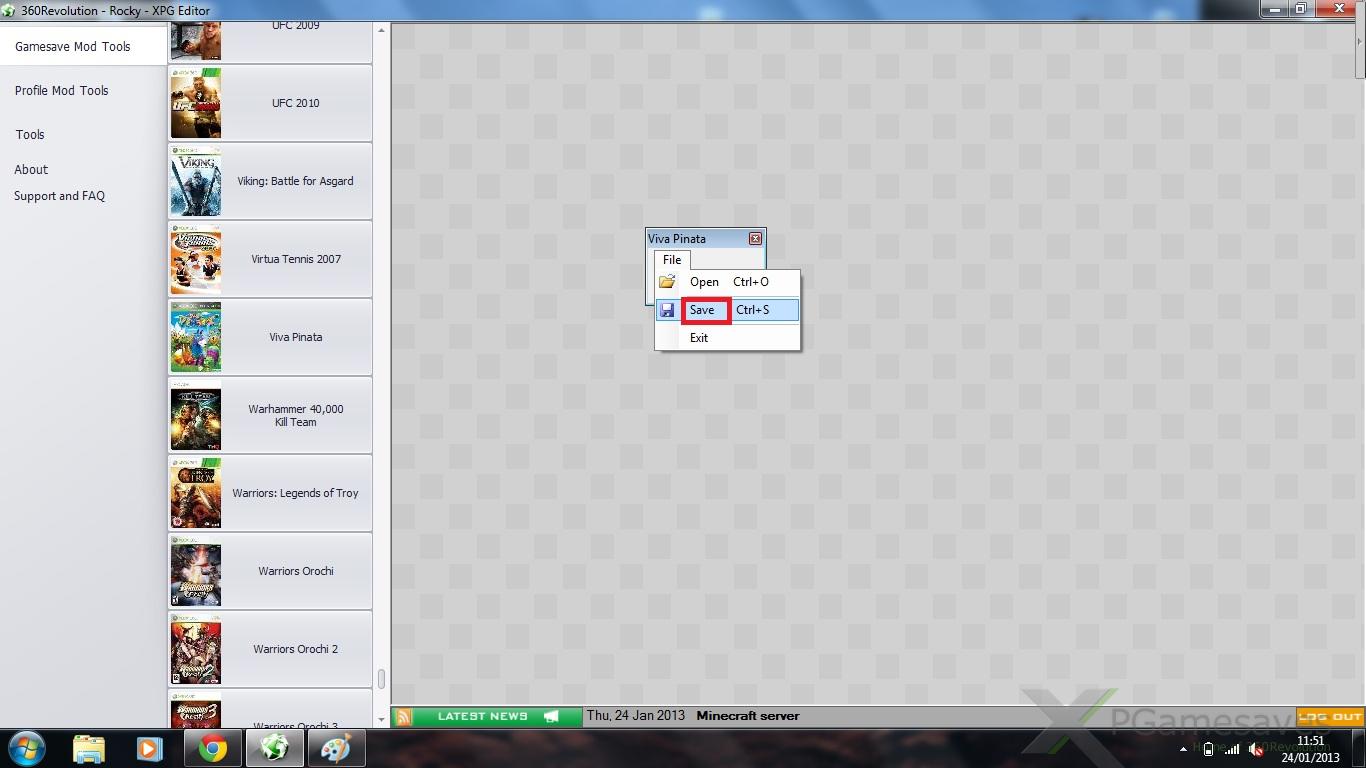Open Profile Mod Tools section
The height and width of the screenshot is (768, 1366).
62,90
